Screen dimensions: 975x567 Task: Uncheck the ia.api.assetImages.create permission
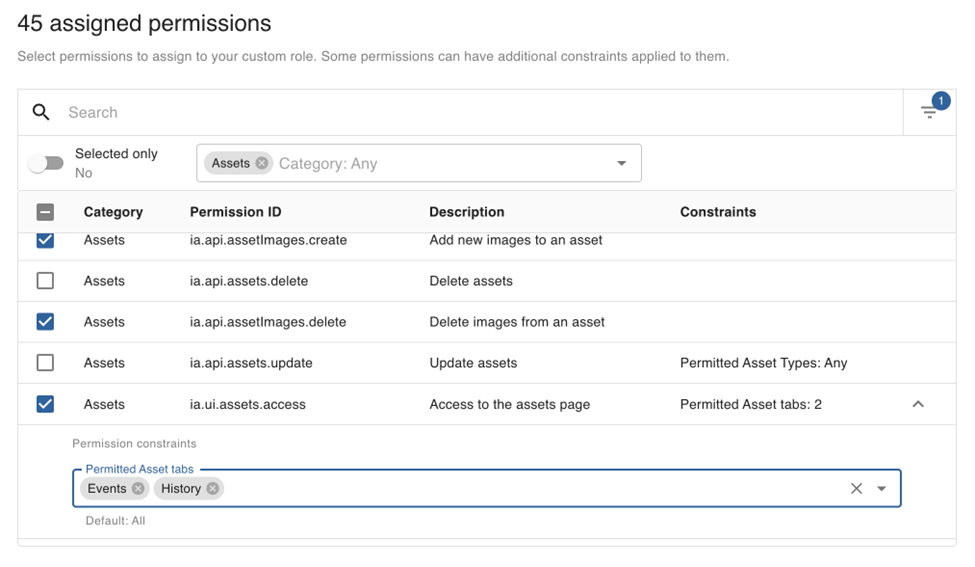[45, 241]
